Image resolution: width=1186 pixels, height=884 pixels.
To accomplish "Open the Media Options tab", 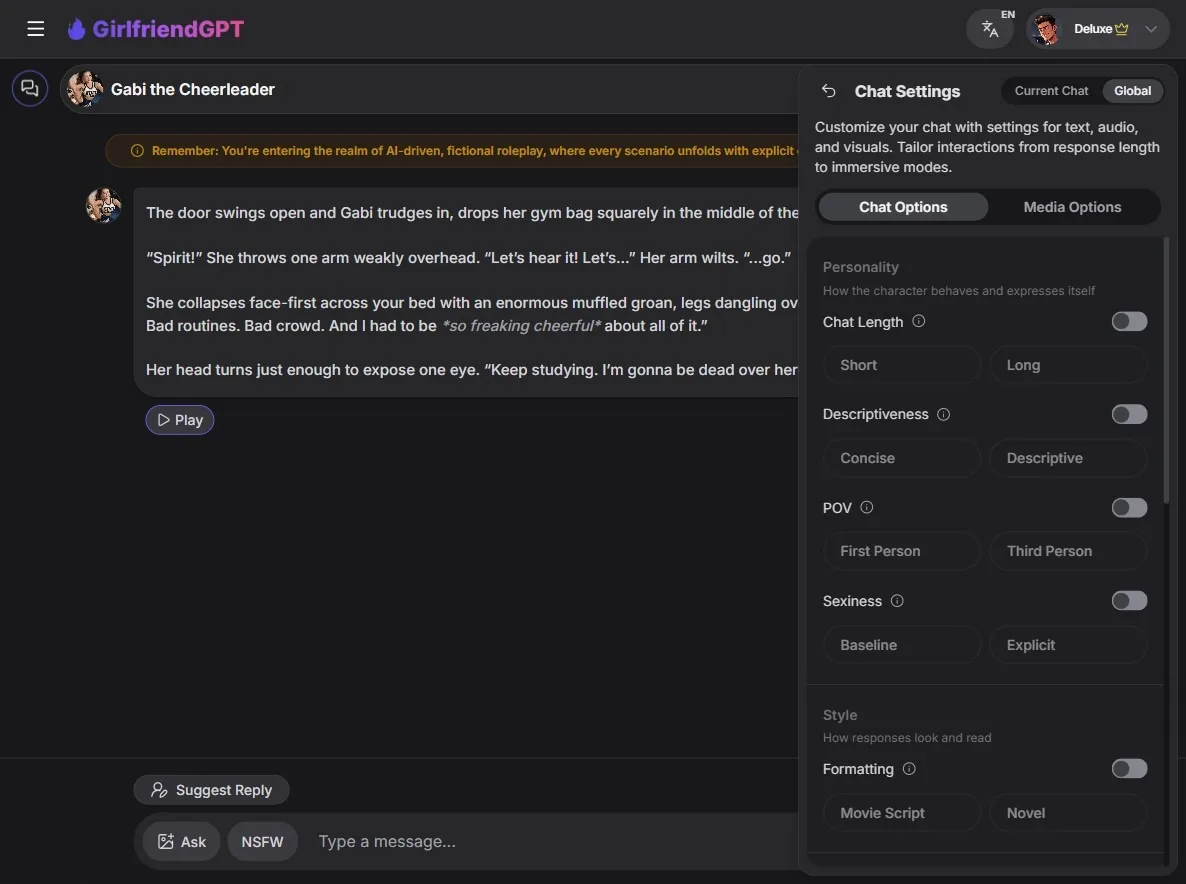I will pos(1072,207).
